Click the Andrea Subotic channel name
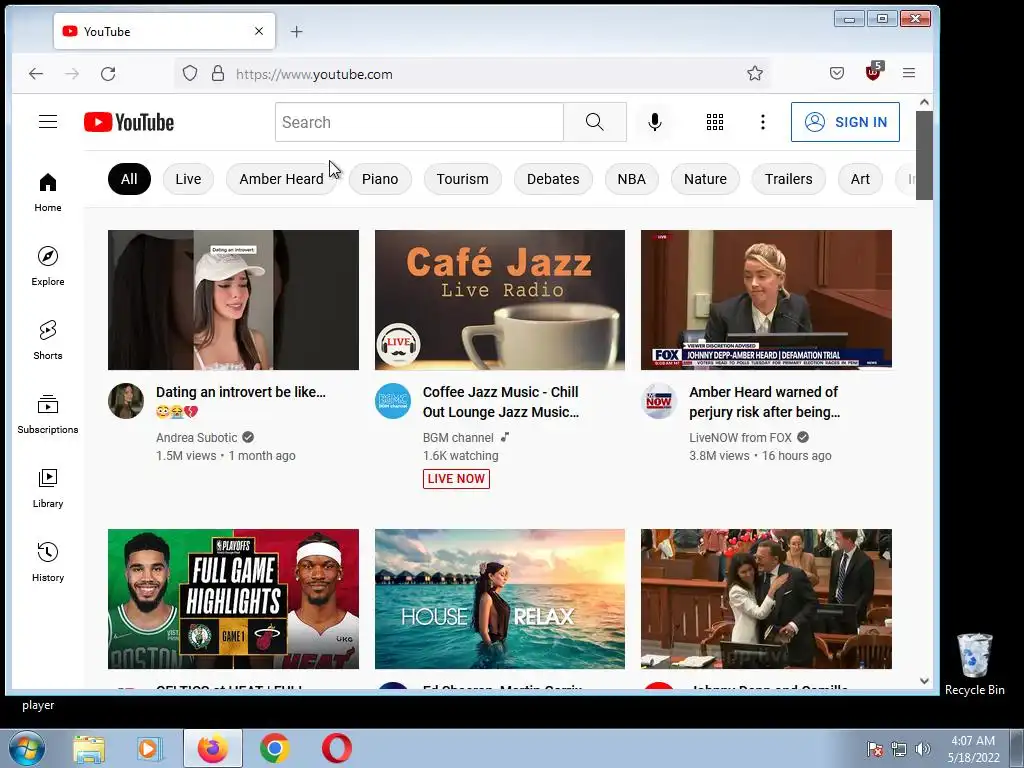Viewport: 1024px width, 768px height. [x=197, y=438]
